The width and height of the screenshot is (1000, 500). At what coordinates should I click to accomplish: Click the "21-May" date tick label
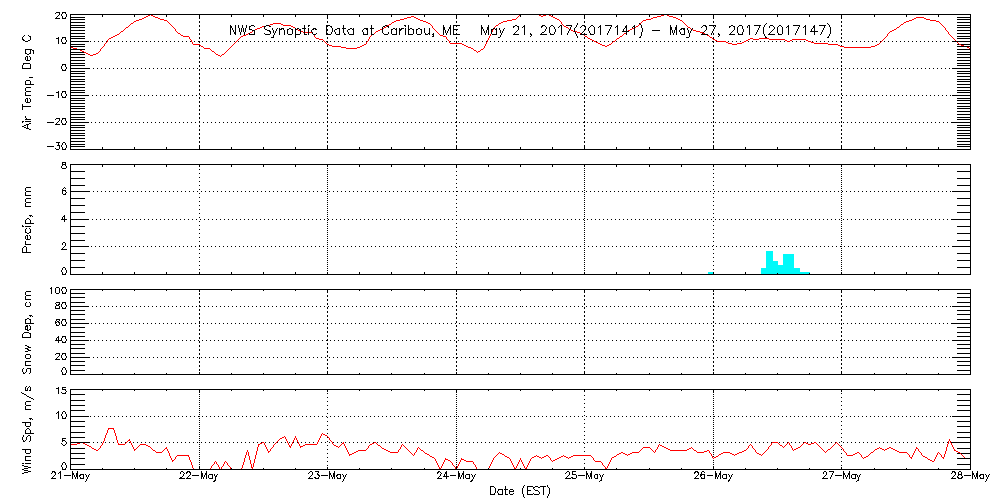(x=71, y=476)
